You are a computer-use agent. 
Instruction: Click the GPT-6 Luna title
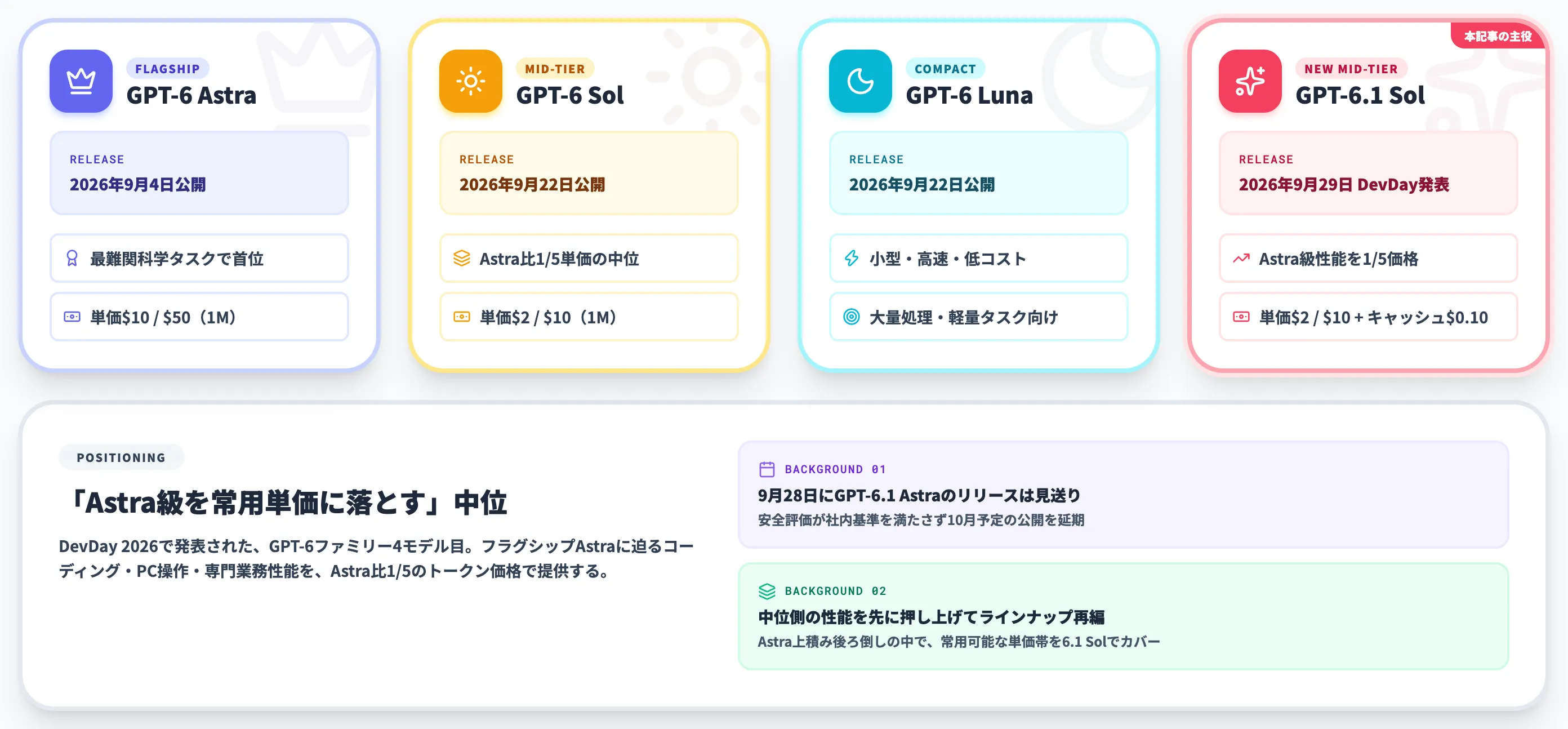point(969,96)
